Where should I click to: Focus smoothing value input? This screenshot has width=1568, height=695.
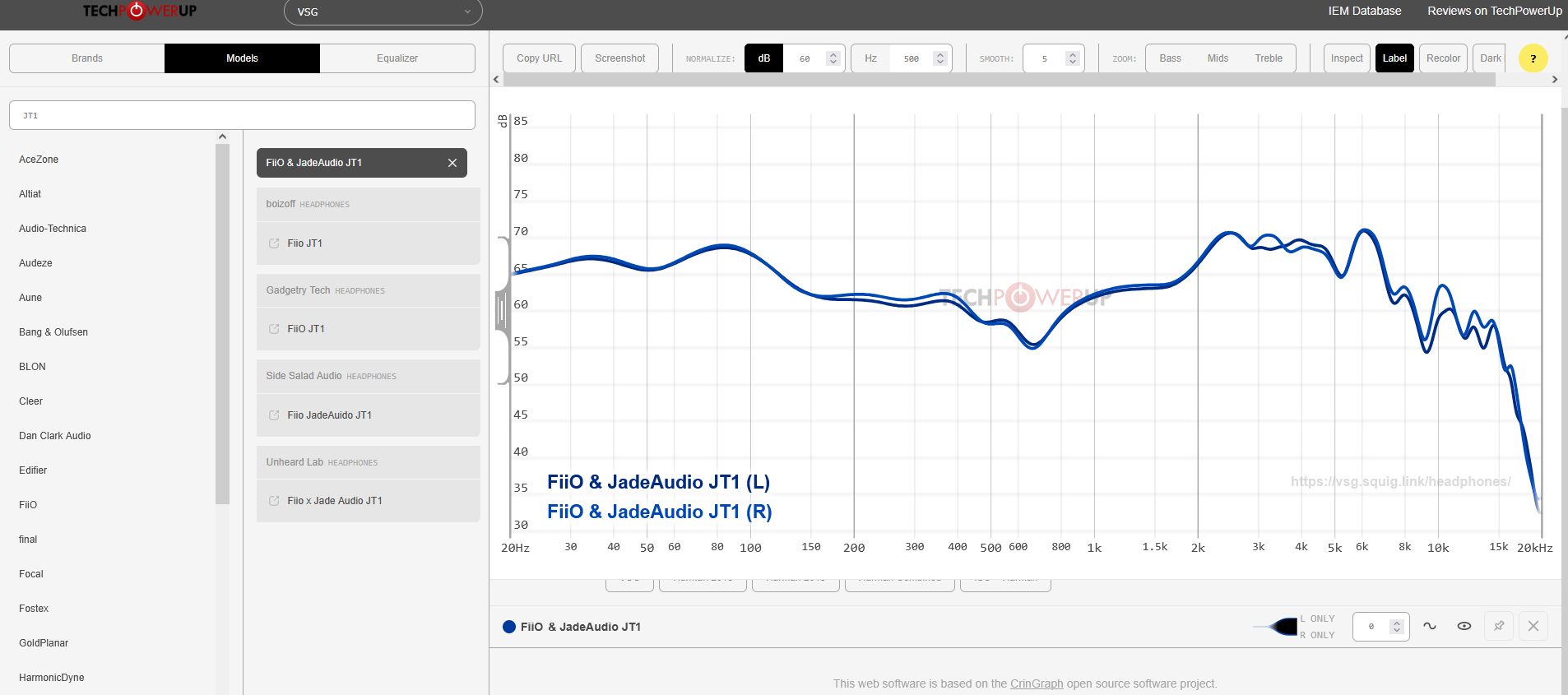click(x=1045, y=58)
